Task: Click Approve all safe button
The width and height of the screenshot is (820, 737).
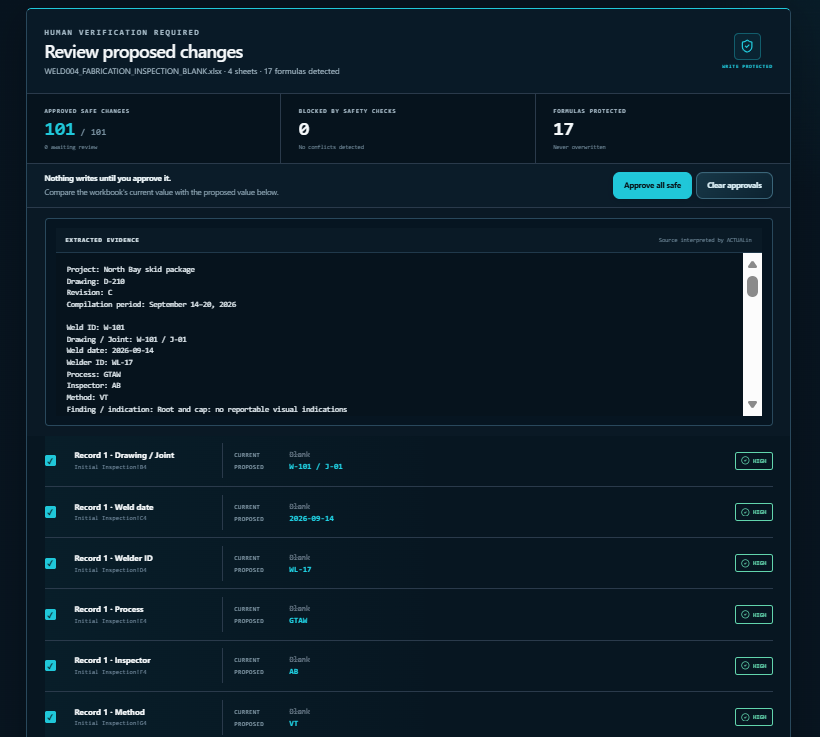Action: point(652,185)
